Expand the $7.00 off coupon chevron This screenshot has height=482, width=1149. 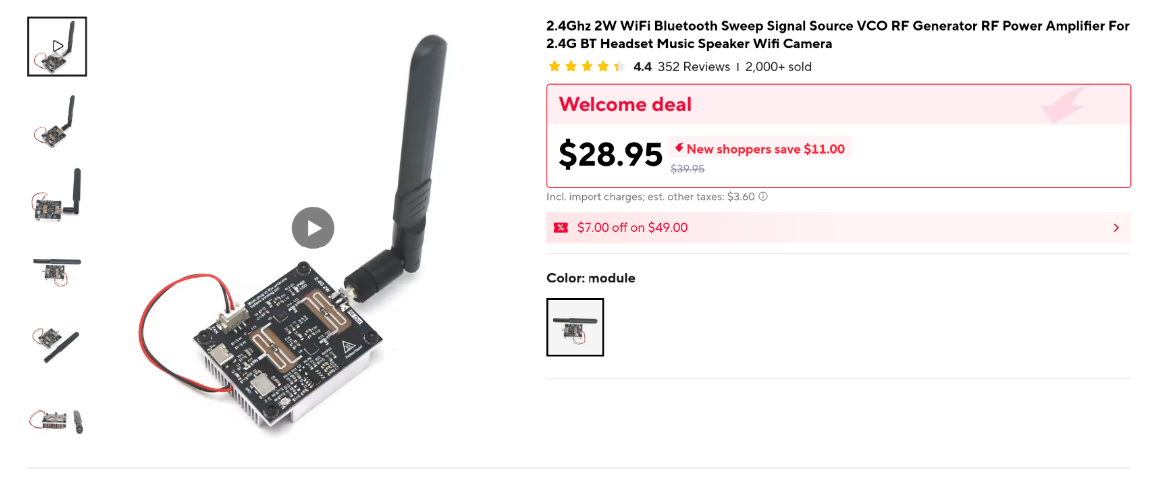pyautogui.click(x=1116, y=228)
